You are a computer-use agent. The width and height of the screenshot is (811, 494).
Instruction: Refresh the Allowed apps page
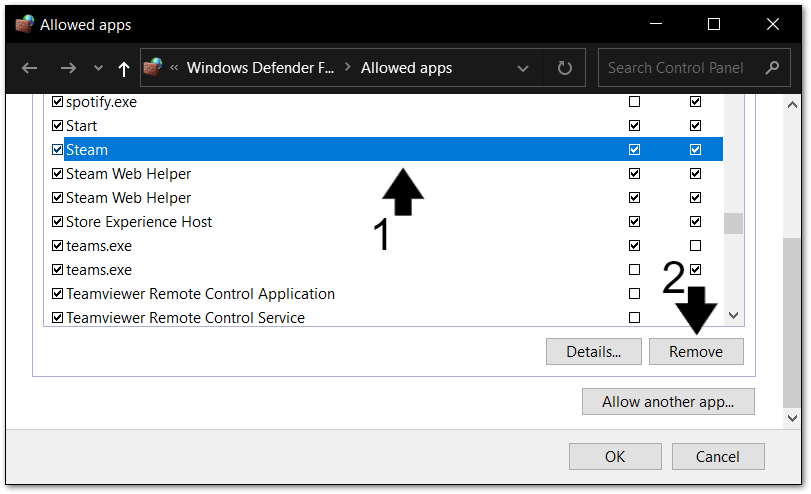(564, 68)
